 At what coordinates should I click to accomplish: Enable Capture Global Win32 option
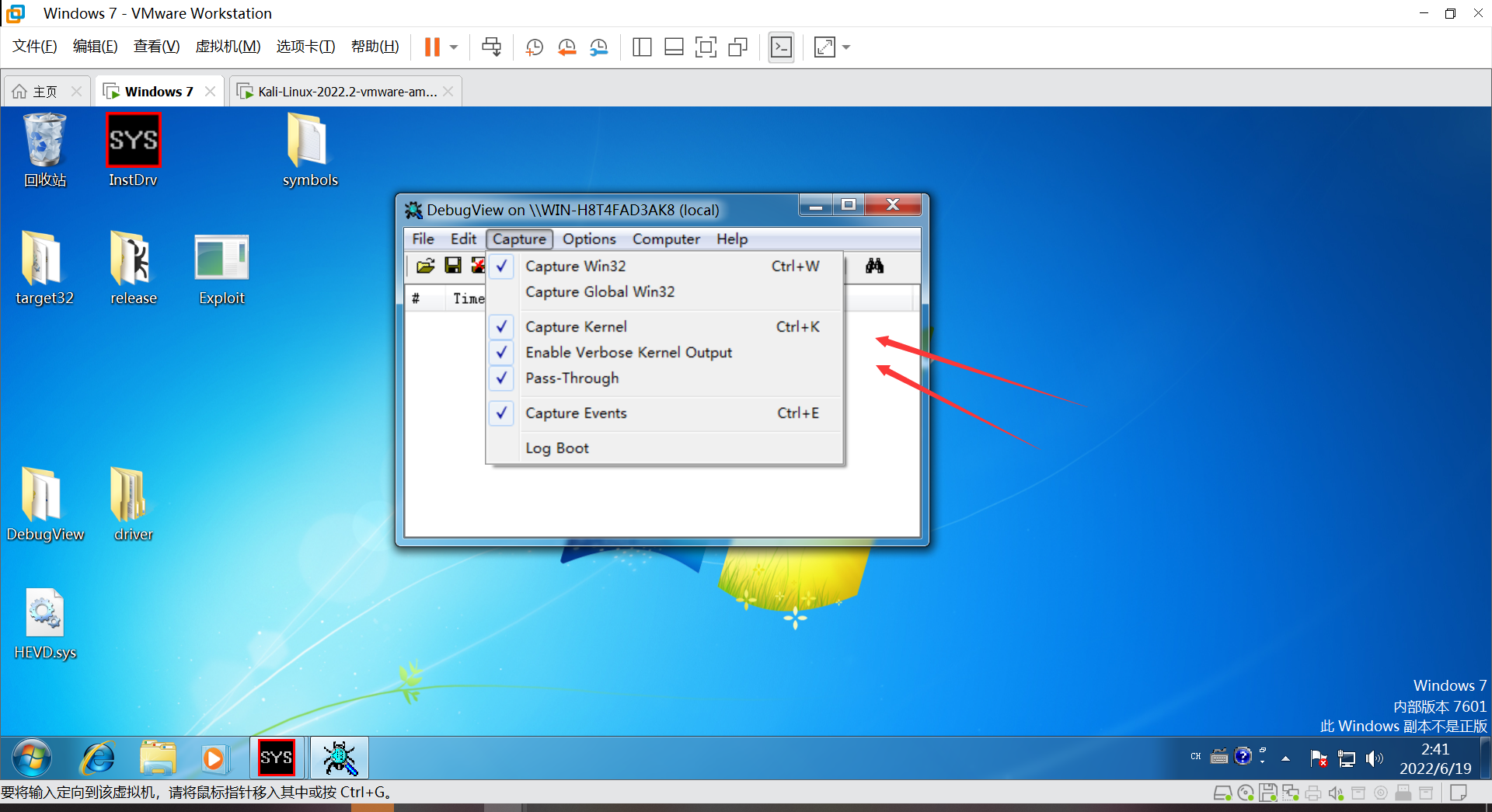[665, 292]
